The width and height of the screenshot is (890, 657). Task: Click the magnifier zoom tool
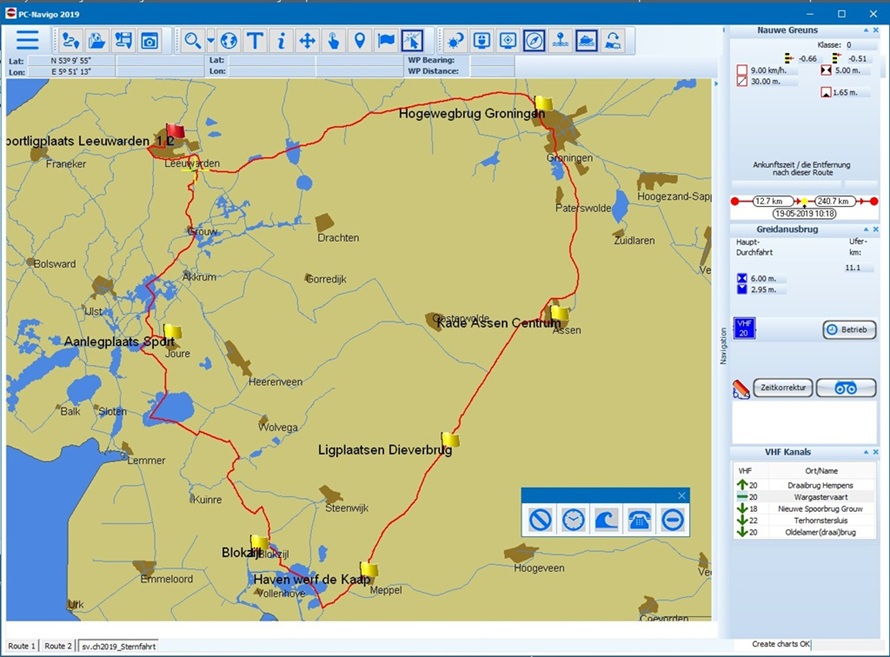point(189,40)
